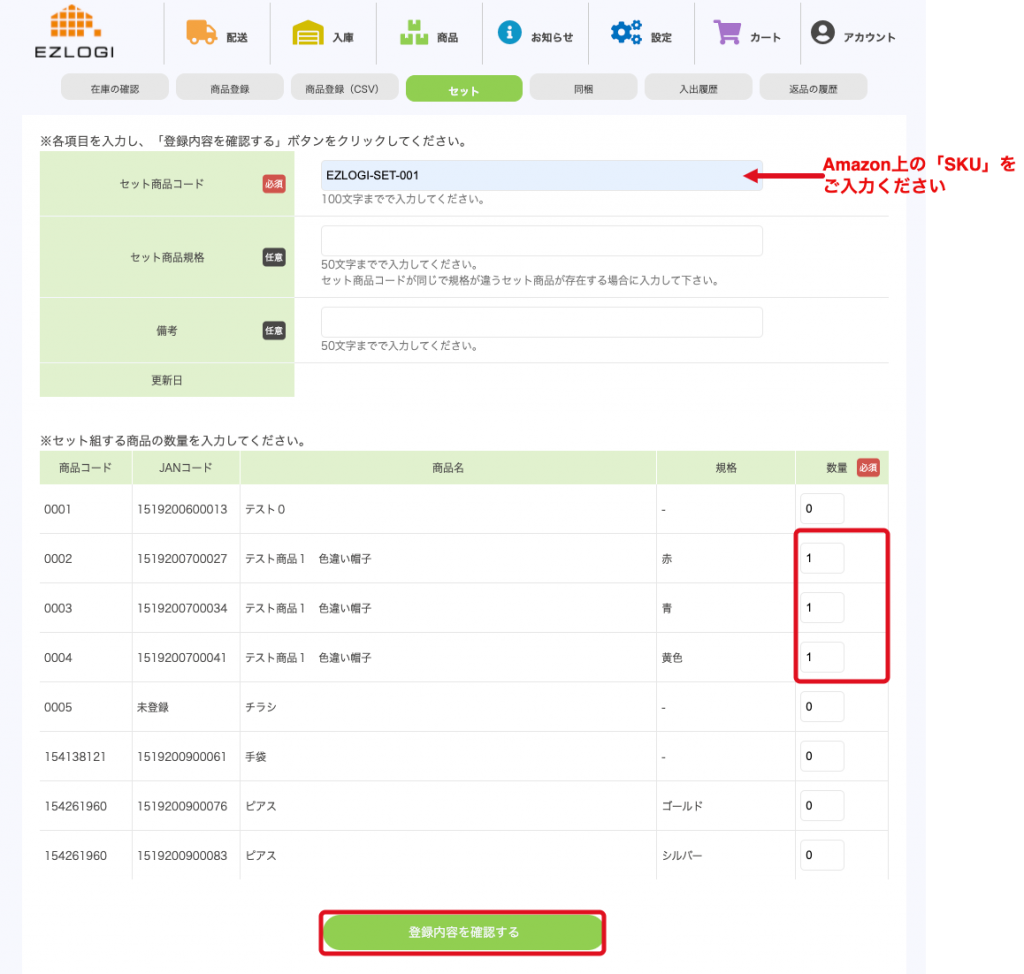Viewport: 1024px width, 974px height.
Task: Switch to the 在庫の確認 tab
Action: click(x=114, y=89)
